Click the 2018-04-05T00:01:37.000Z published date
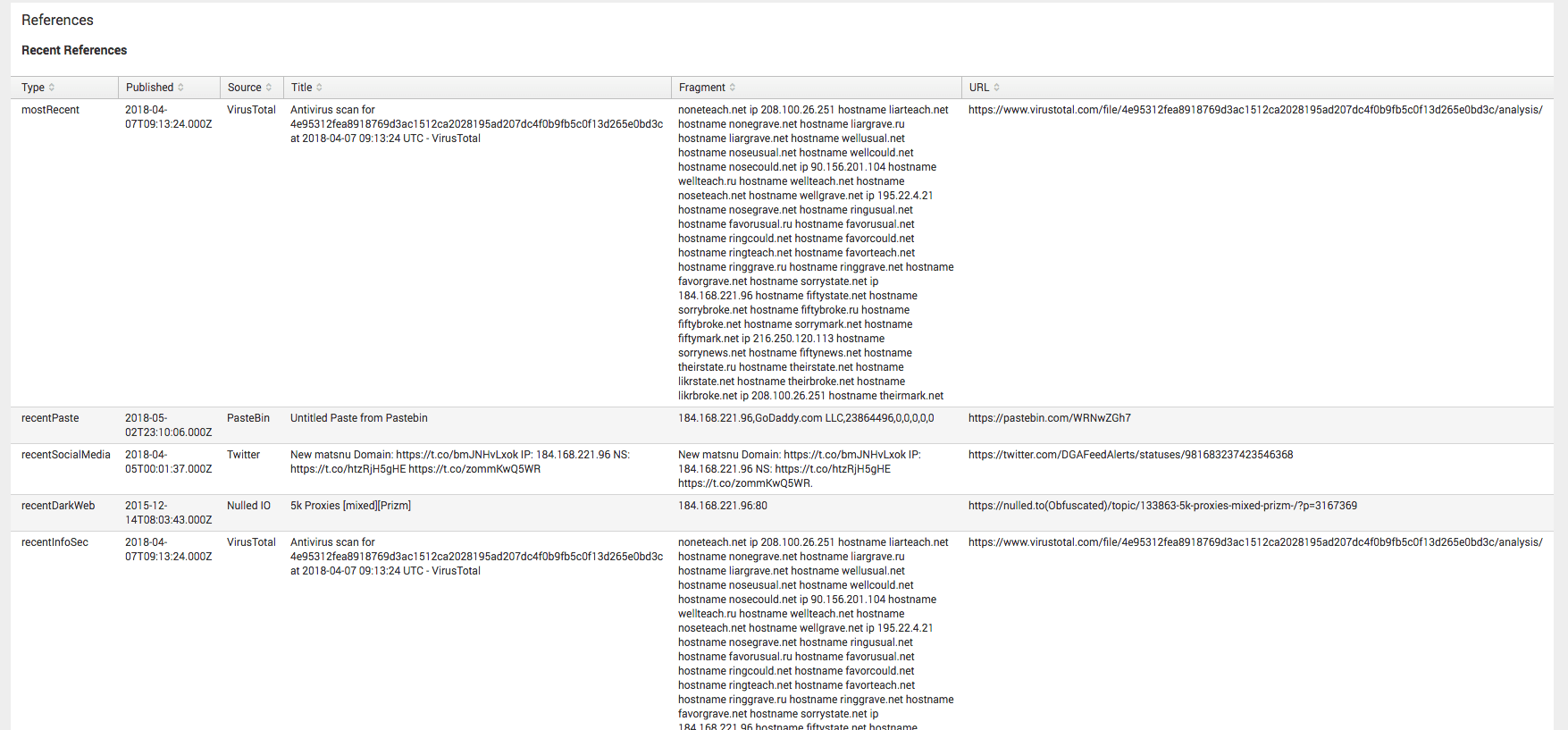The width and height of the screenshot is (1568, 730). [168, 462]
